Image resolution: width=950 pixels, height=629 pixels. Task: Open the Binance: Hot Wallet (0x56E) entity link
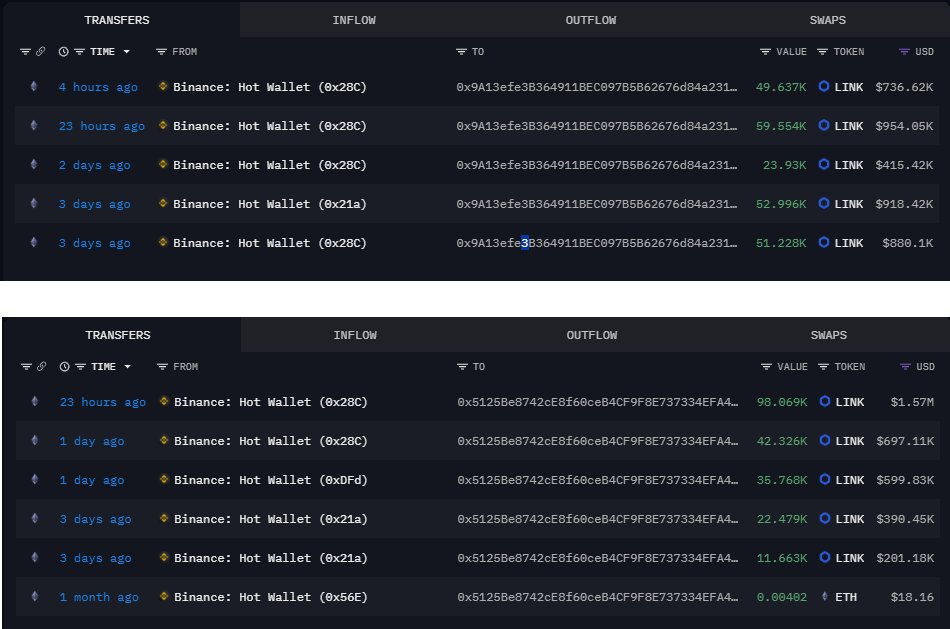(x=270, y=597)
